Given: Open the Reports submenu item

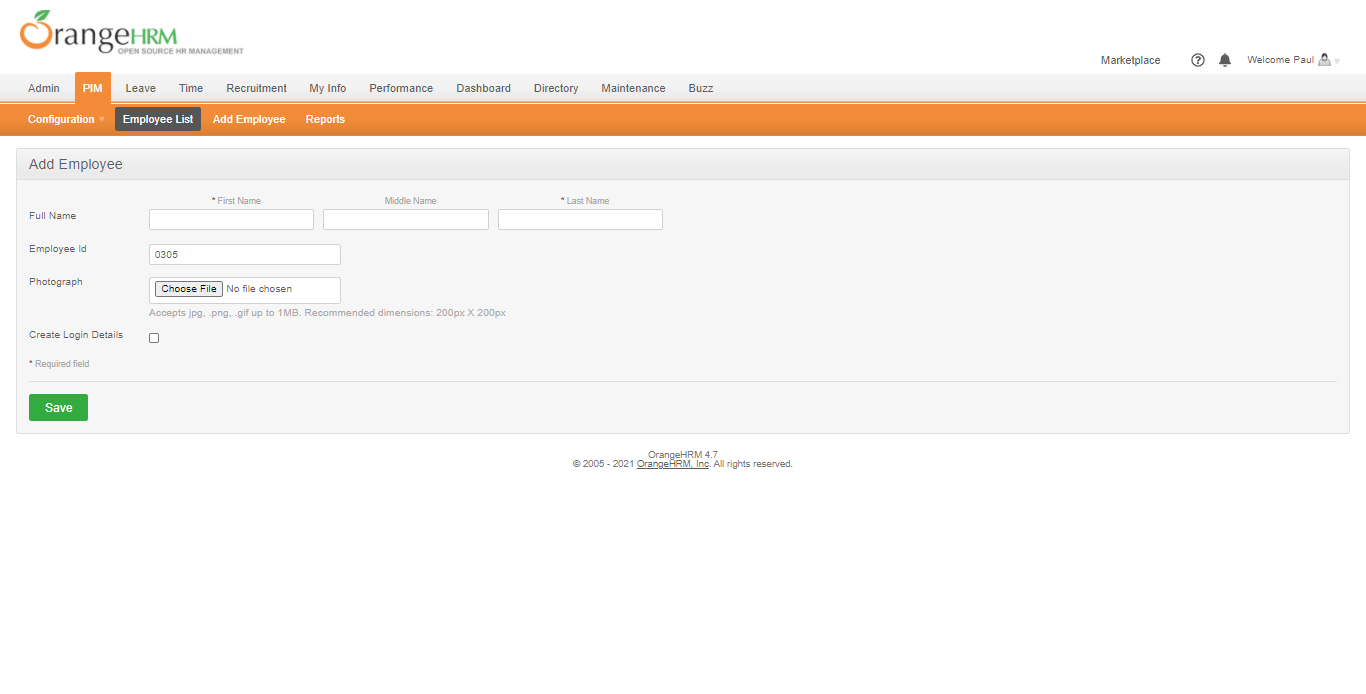Looking at the screenshot, I should click(325, 119).
